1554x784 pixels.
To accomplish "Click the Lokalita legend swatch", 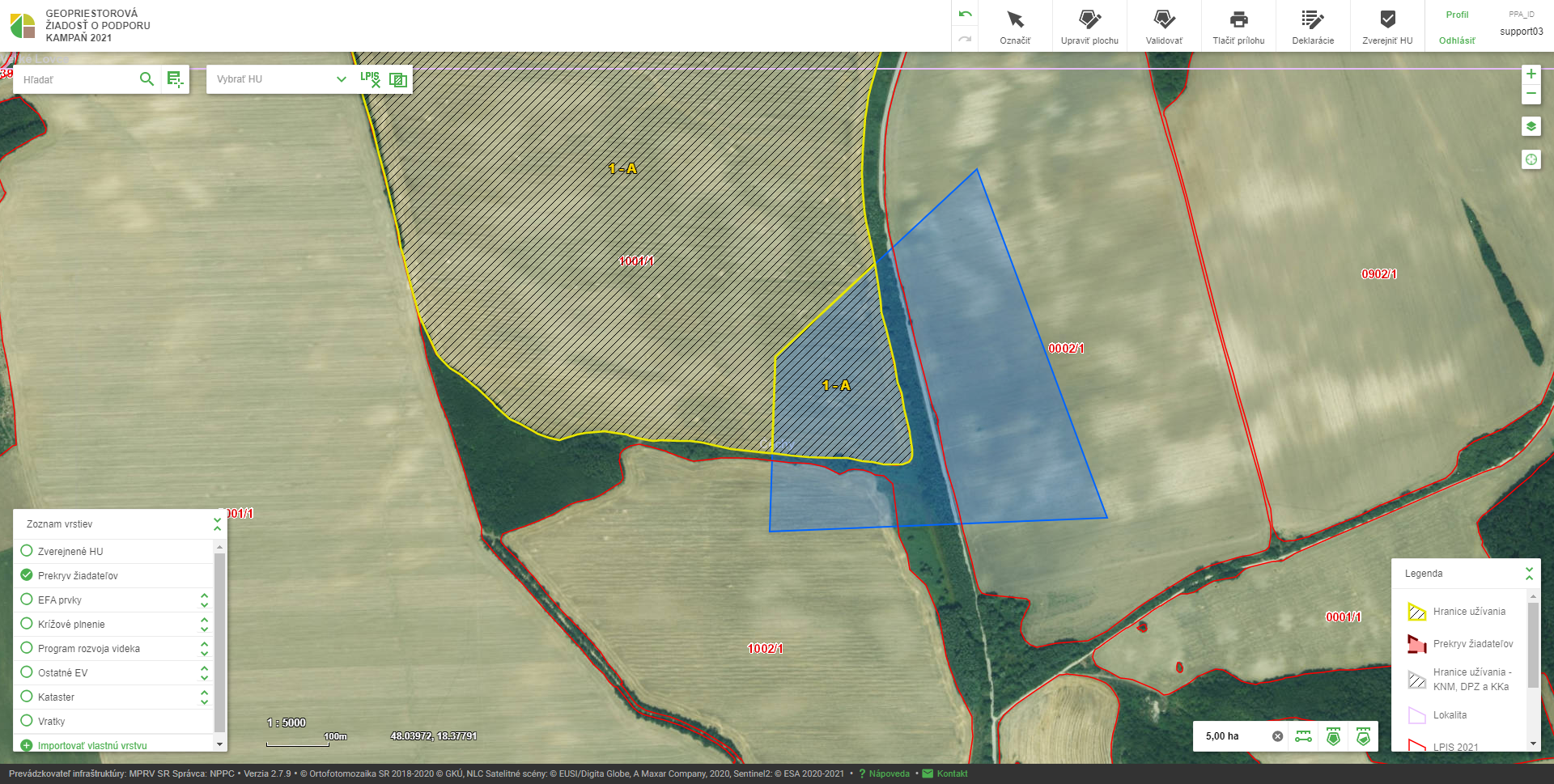I will (1416, 715).
